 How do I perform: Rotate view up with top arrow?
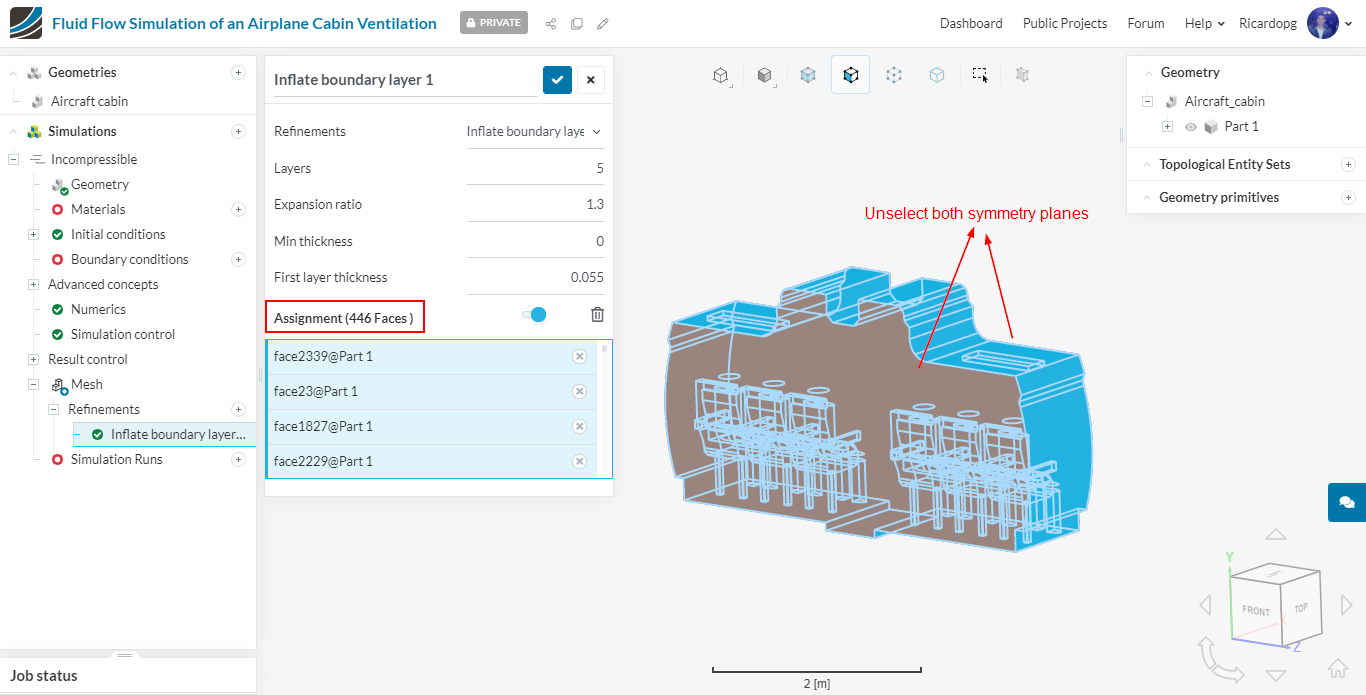[1275, 535]
